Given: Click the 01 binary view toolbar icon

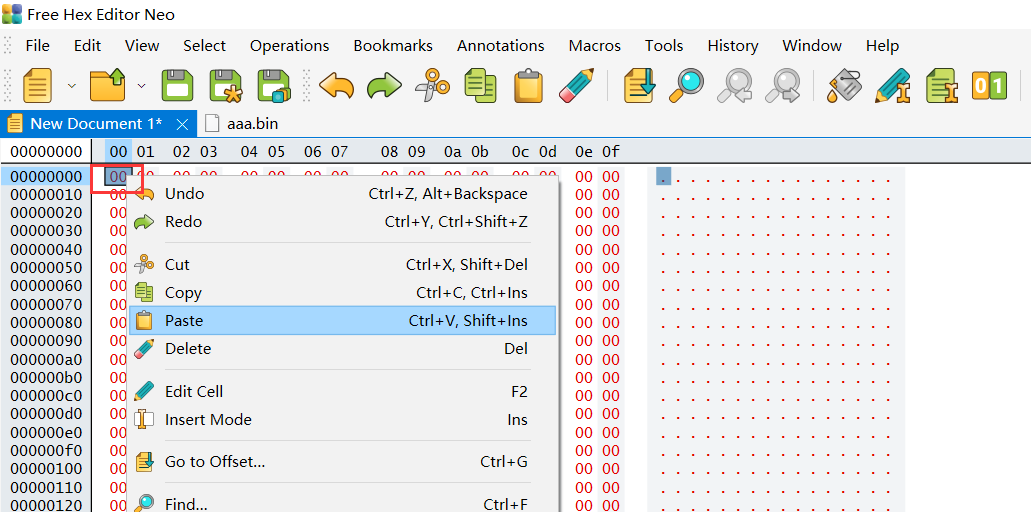Looking at the screenshot, I should (x=990, y=86).
